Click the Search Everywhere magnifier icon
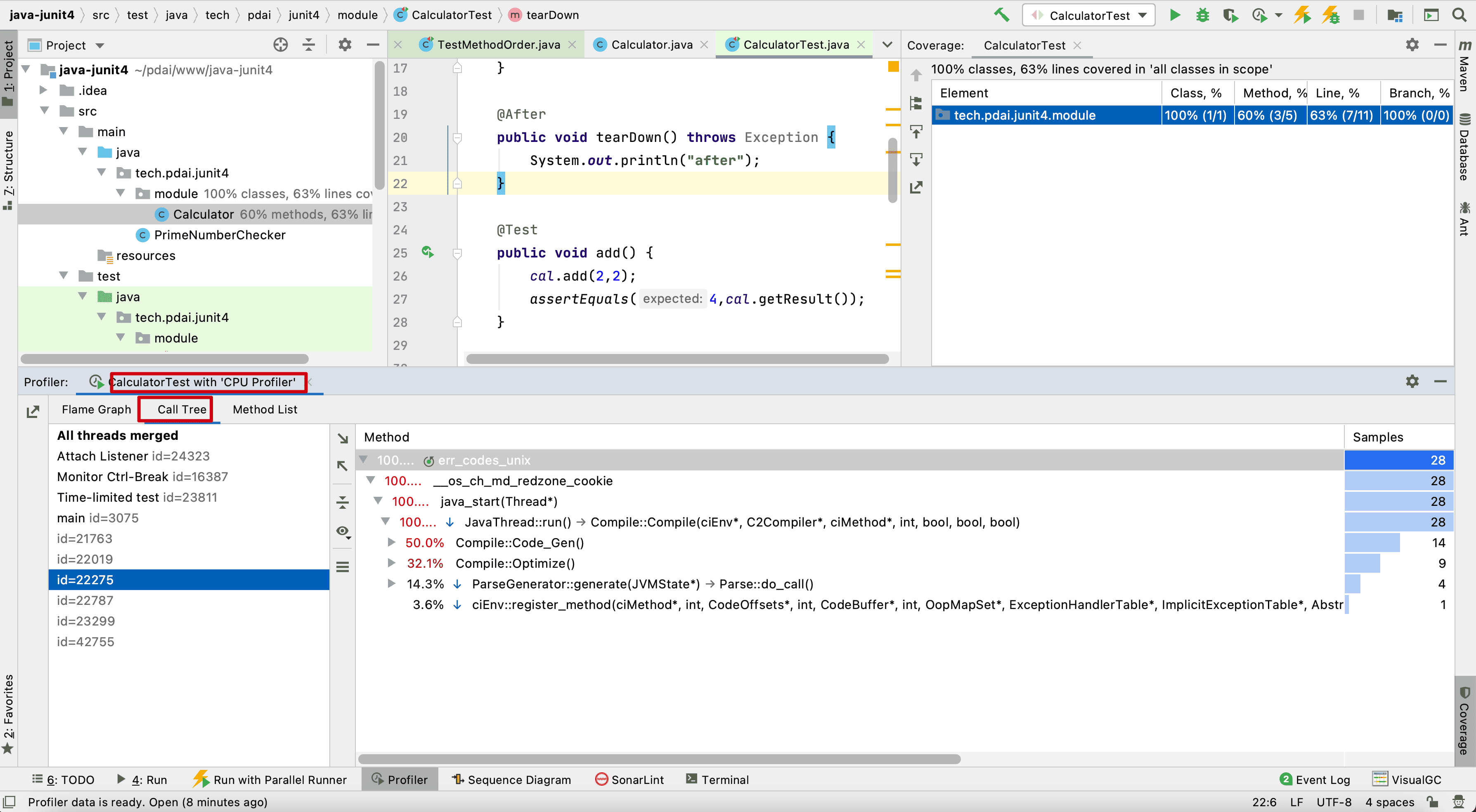This screenshot has width=1476, height=812. [x=1459, y=15]
